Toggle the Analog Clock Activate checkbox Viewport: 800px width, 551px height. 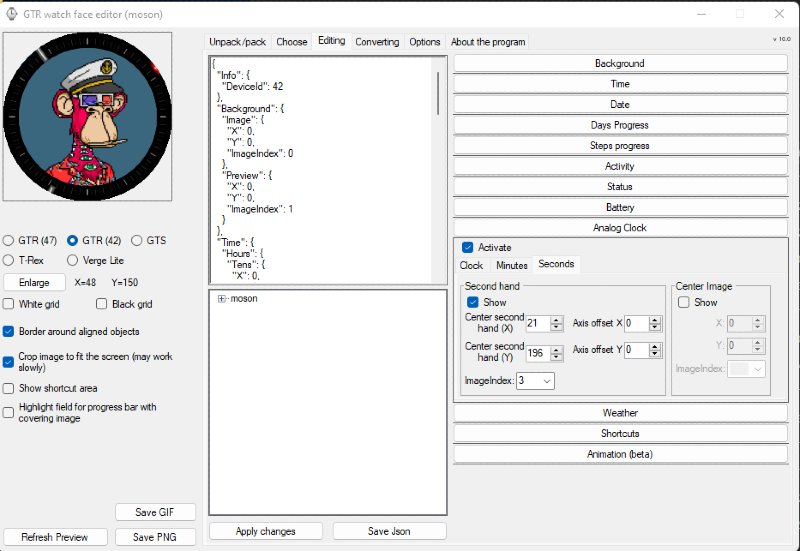[467, 247]
